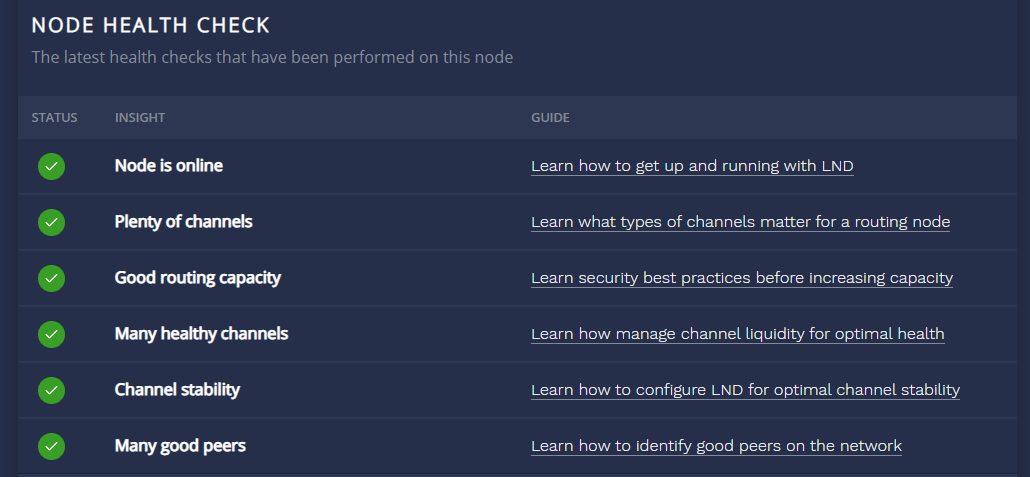
Task: Open guide to configure LND for channel stability
Action: [x=745, y=390]
